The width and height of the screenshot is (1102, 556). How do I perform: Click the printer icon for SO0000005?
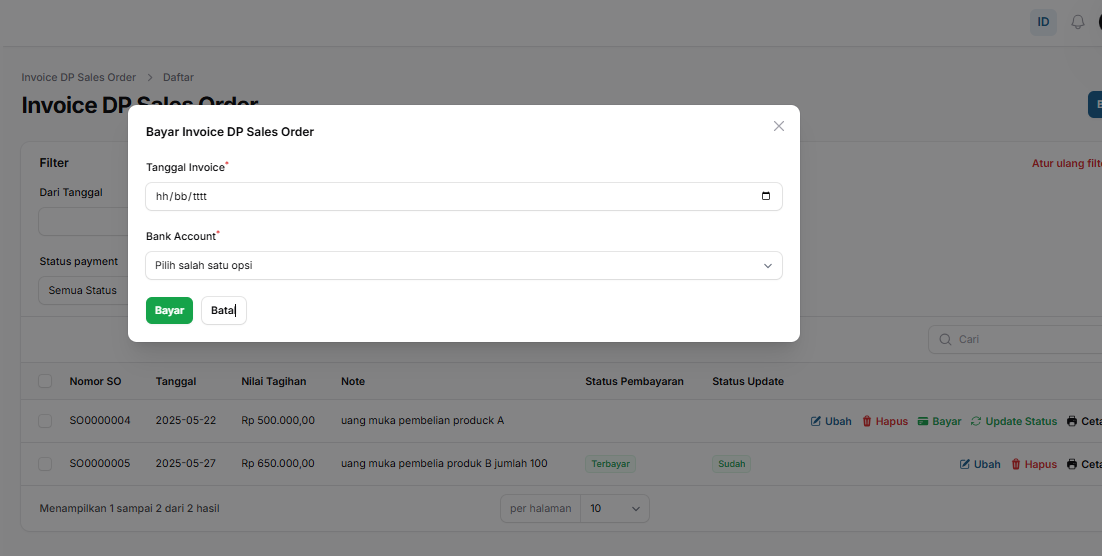click(x=1072, y=464)
